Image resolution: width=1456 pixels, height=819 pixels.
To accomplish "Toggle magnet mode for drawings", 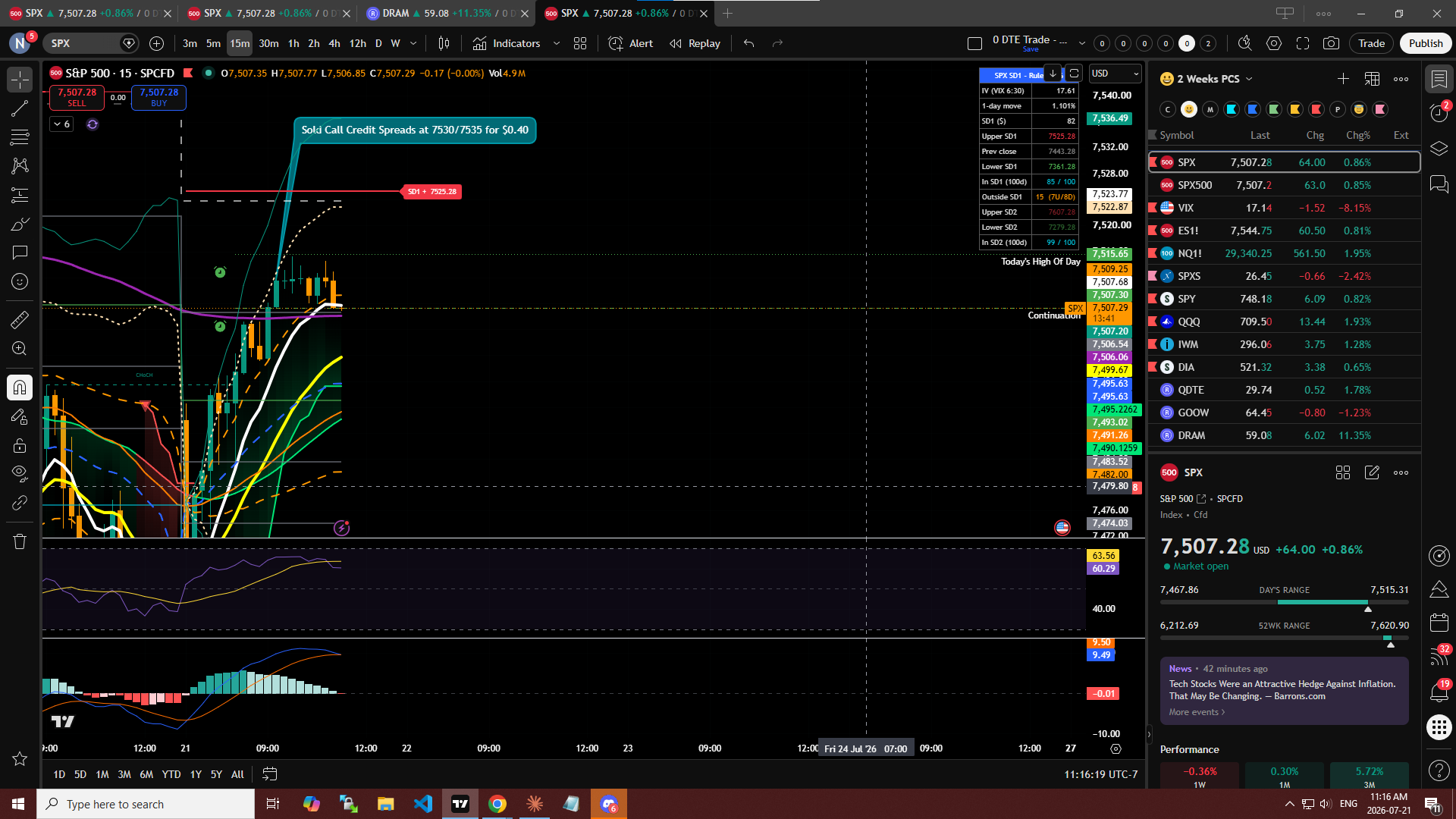I will tap(20, 388).
